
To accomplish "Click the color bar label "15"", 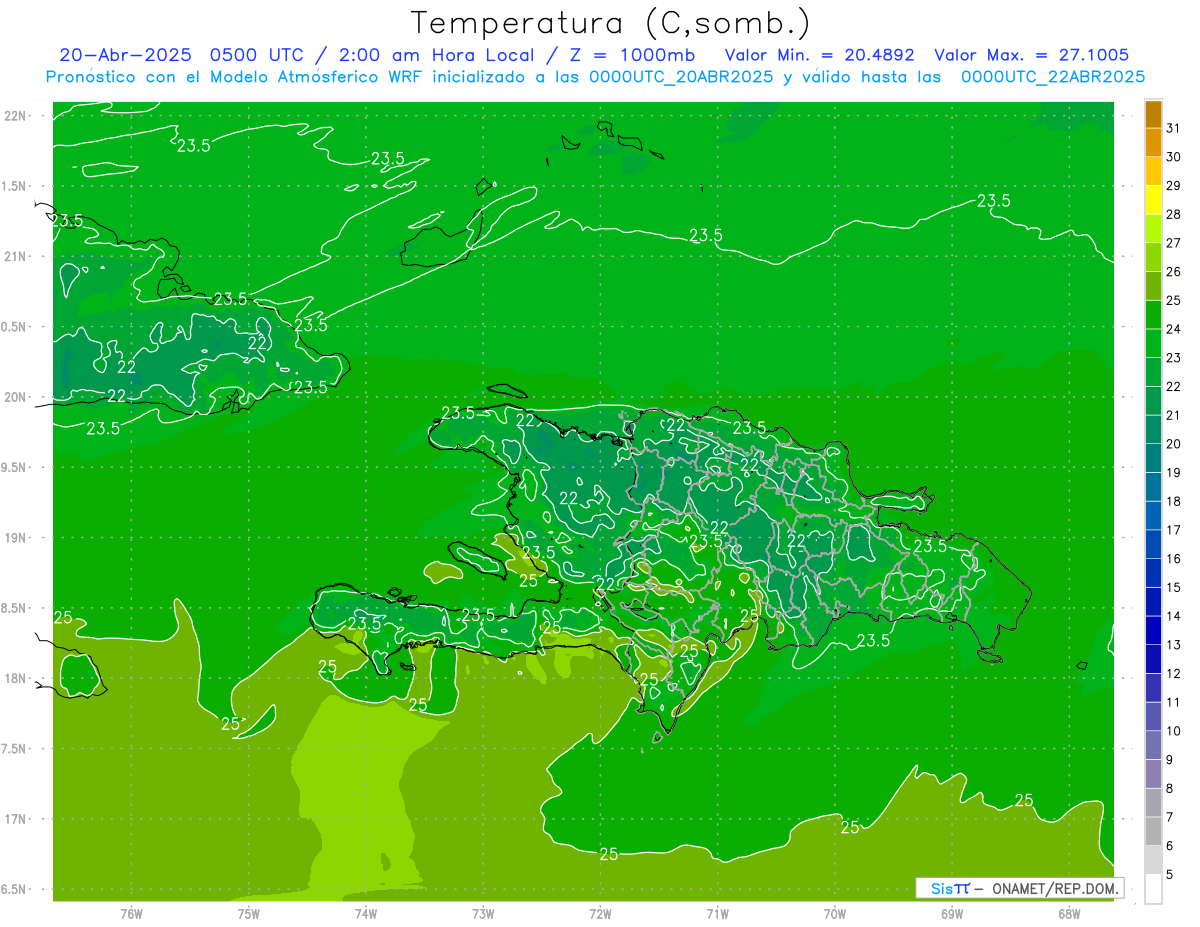I will coord(1174,587).
